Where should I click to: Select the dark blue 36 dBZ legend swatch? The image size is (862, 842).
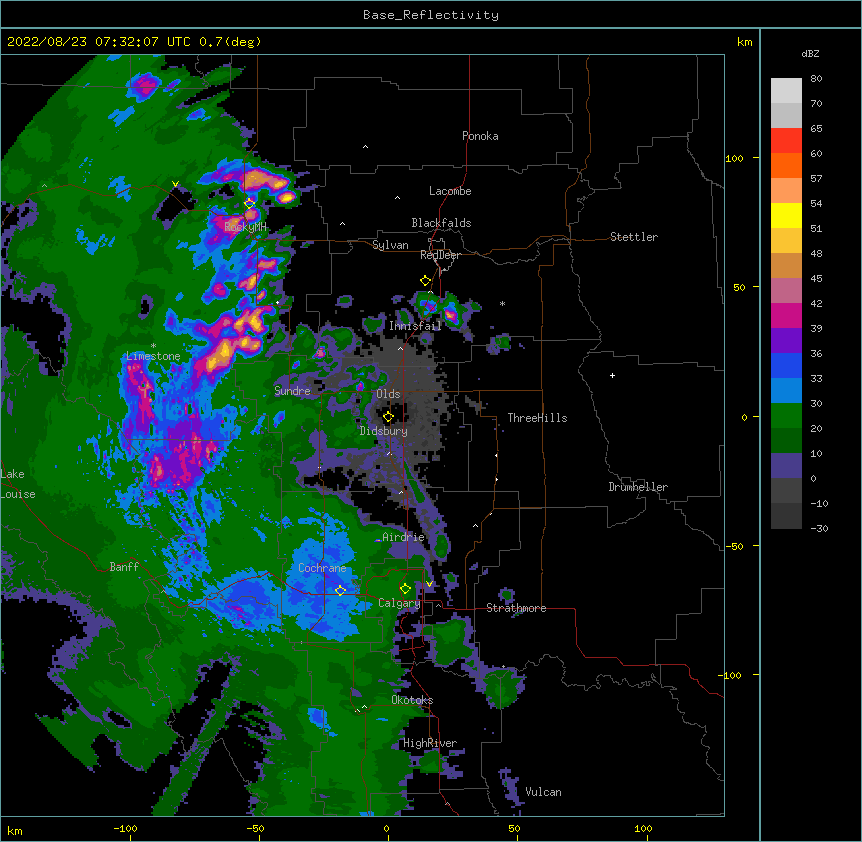click(x=786, y=365)
